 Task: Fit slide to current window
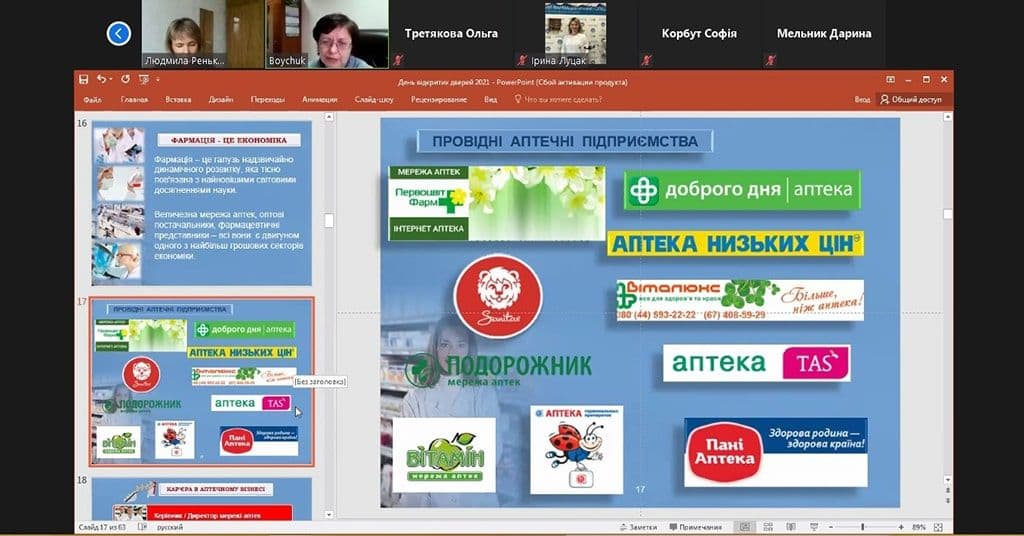(x=938, y=527)
